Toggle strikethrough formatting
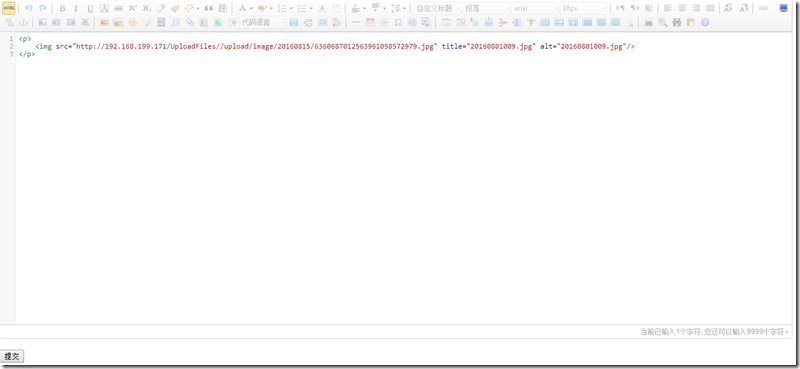The width and height of the screenshot is (800, 369). click(118, 8)
